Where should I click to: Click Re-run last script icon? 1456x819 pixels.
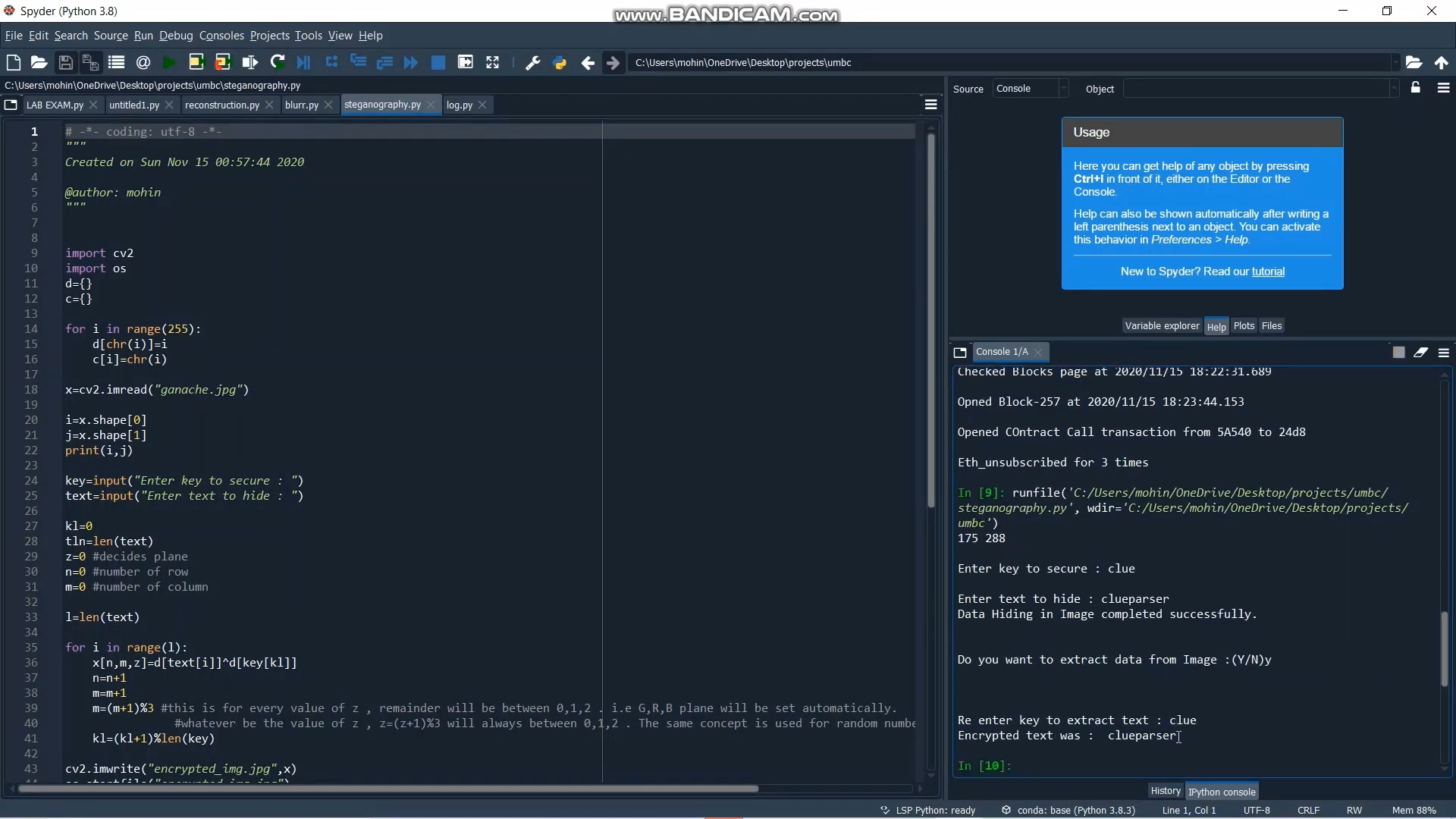(278, 62)
